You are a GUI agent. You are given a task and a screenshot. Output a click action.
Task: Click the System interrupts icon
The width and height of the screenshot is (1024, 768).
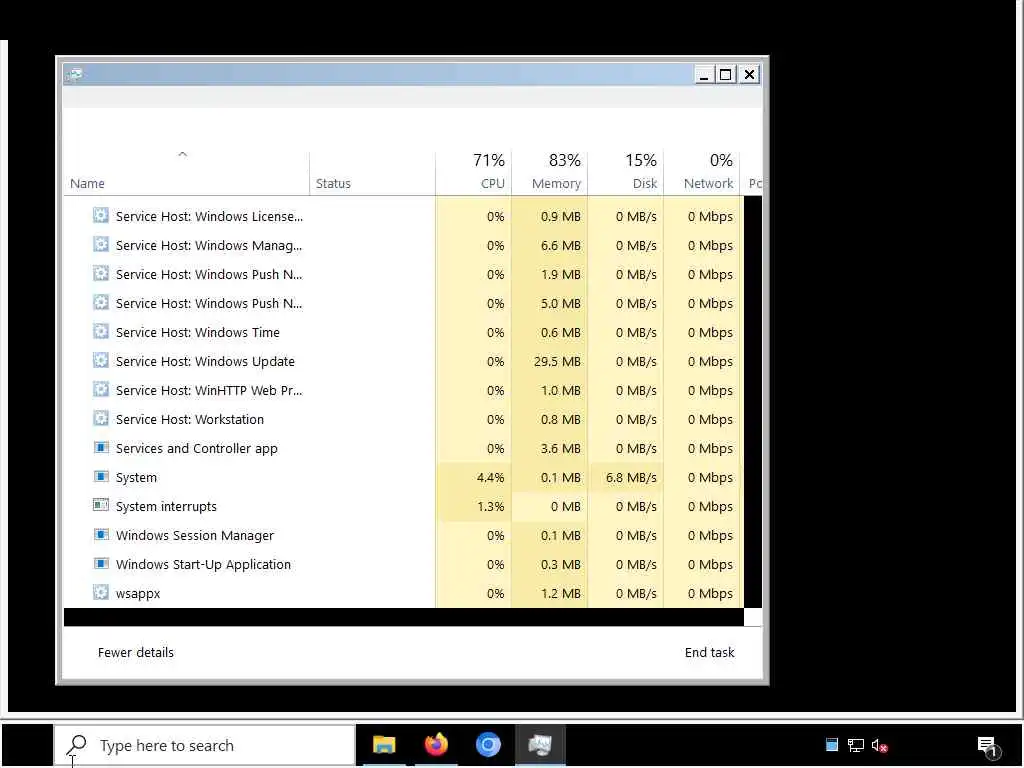pos(101,505)
